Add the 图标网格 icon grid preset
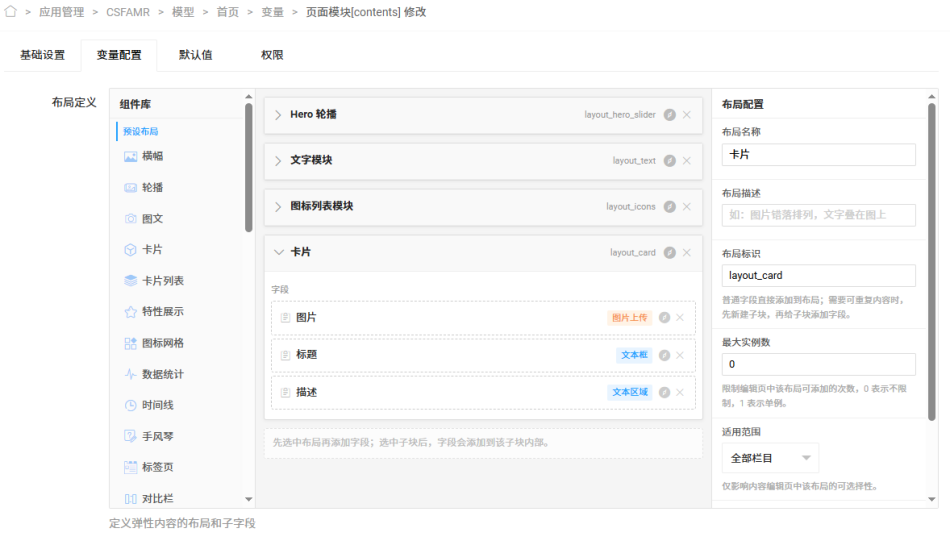This screenshot has height=545, width=950. pyautogui.click(x=154, y=343)
